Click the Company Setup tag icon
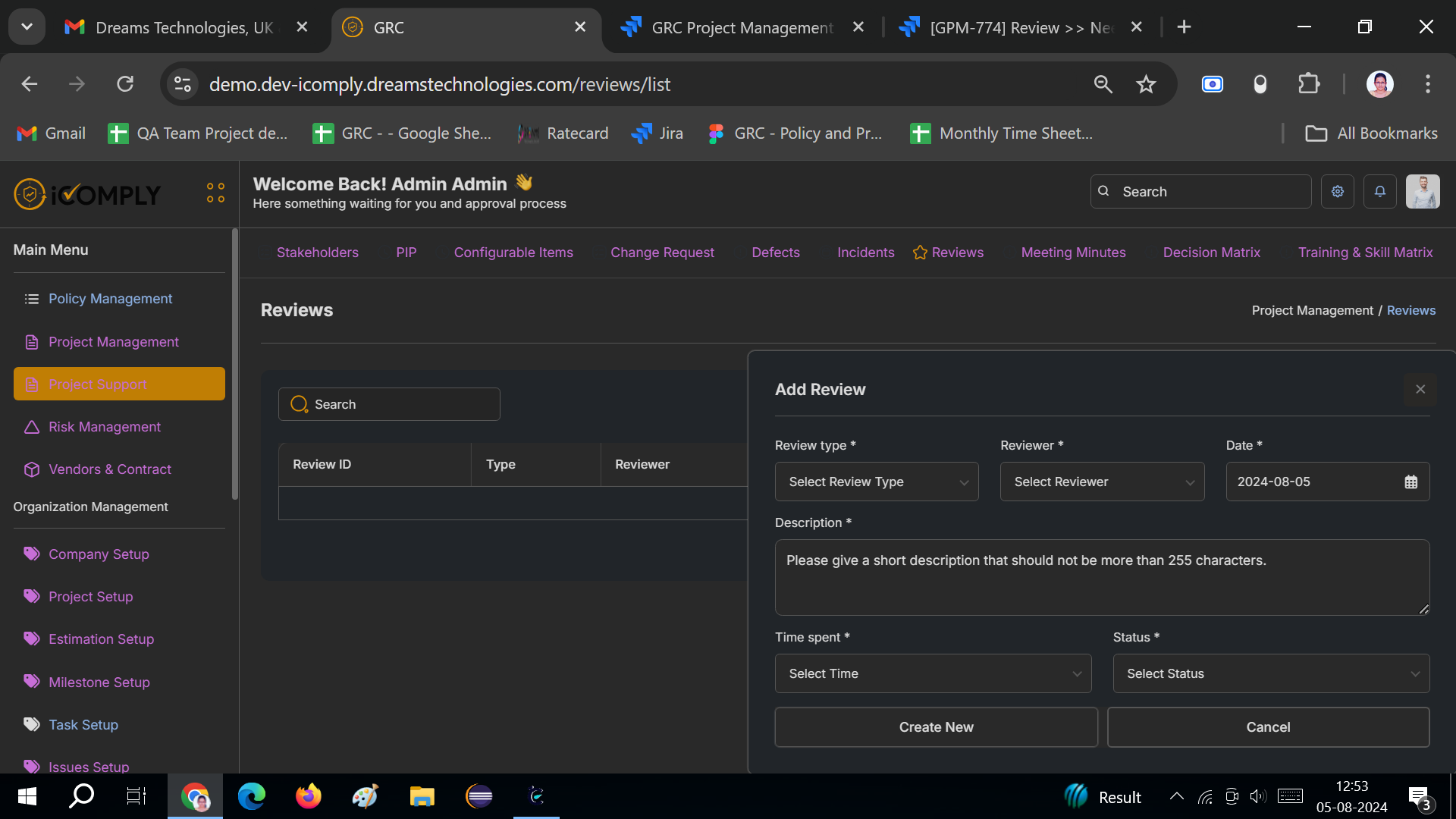 (32, 554)
